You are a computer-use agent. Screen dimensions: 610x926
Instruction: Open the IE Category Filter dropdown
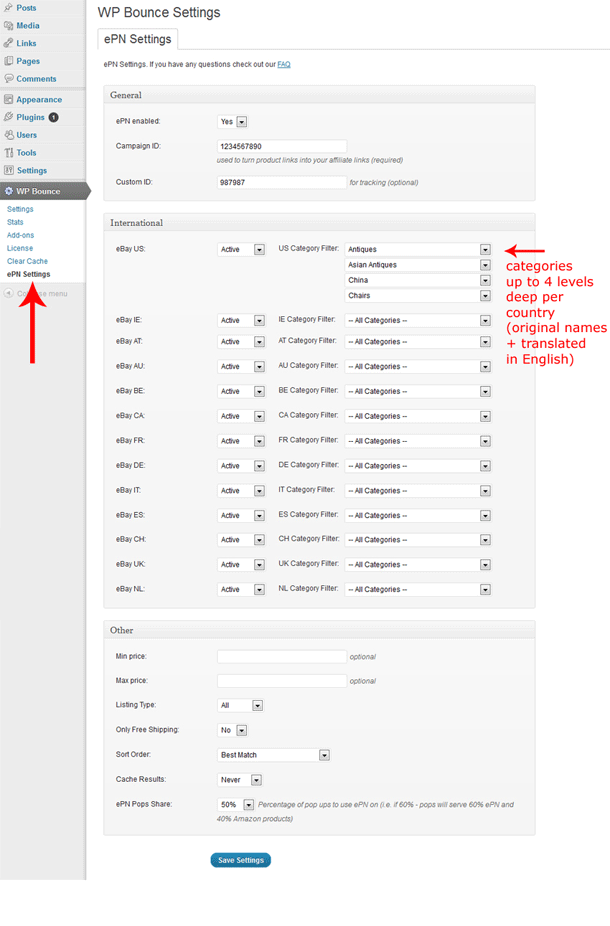click(418, 320)
